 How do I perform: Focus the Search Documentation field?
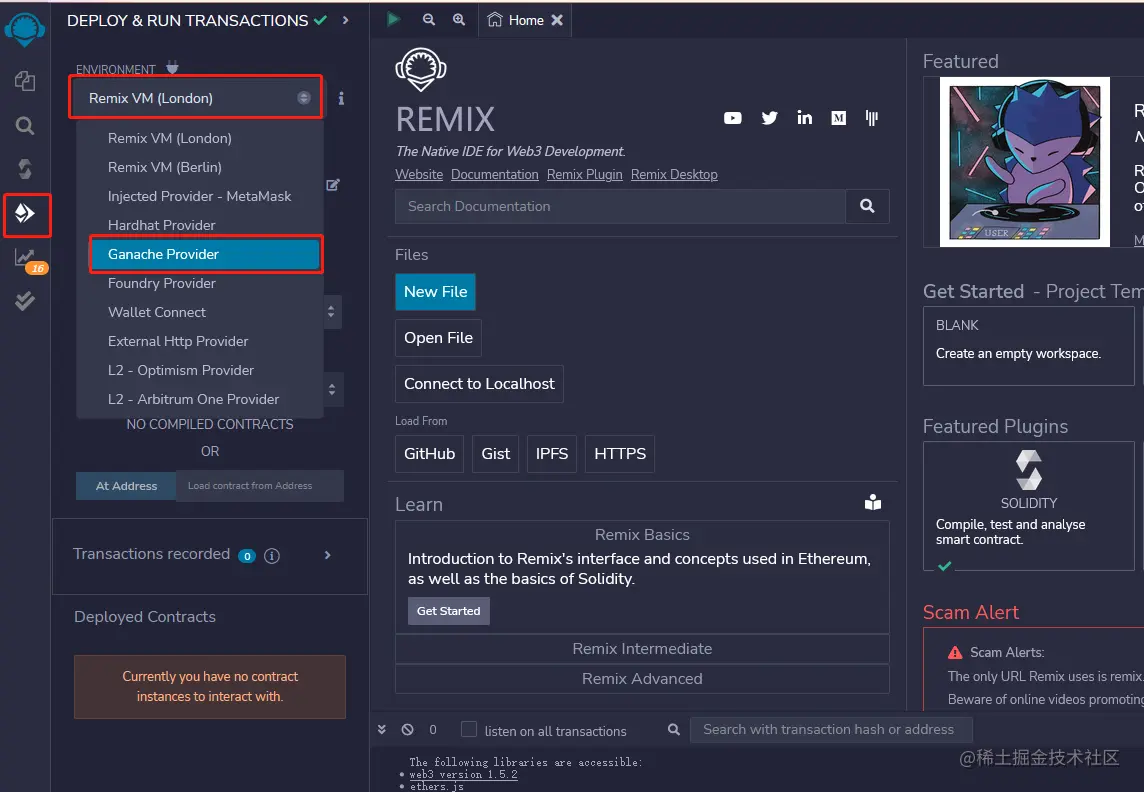[x=620, y=206]
